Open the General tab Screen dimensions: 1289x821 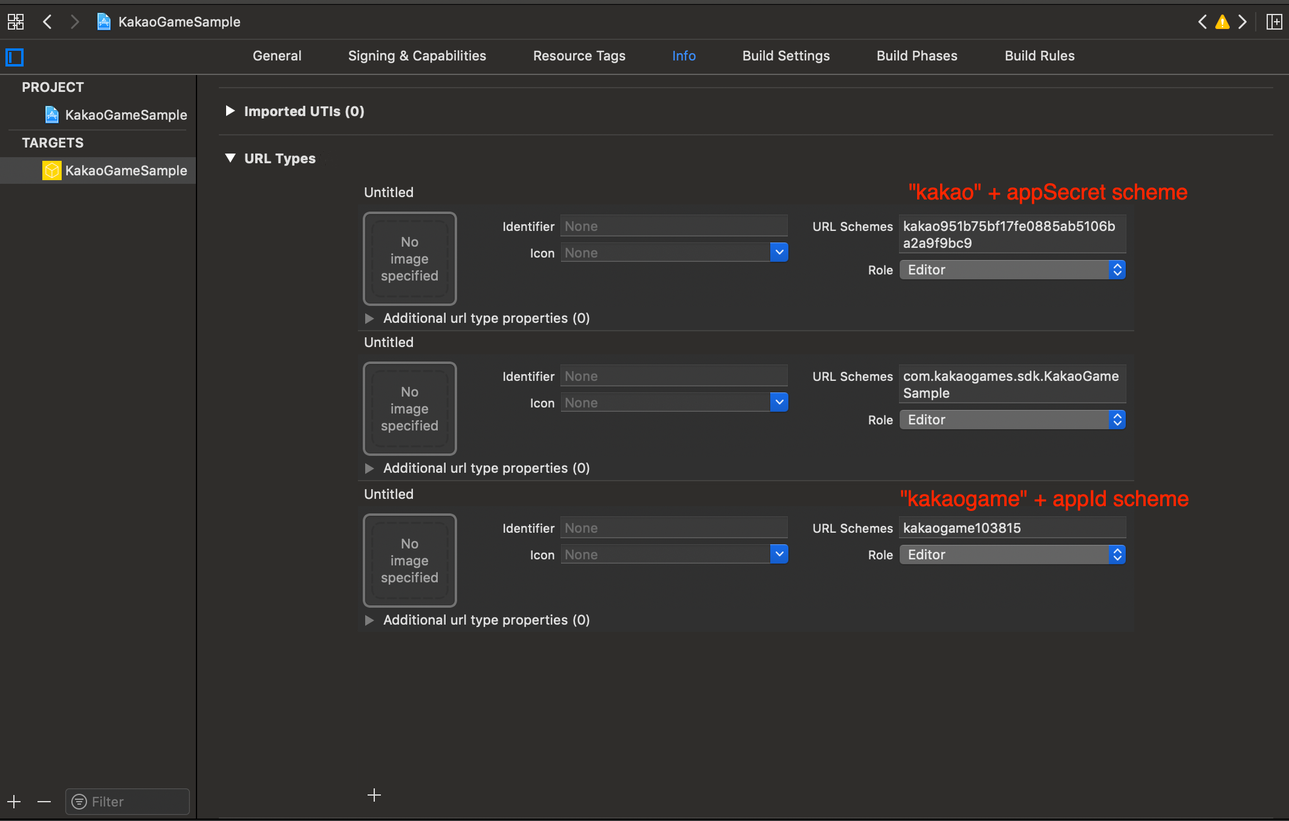tap(277, 56)
